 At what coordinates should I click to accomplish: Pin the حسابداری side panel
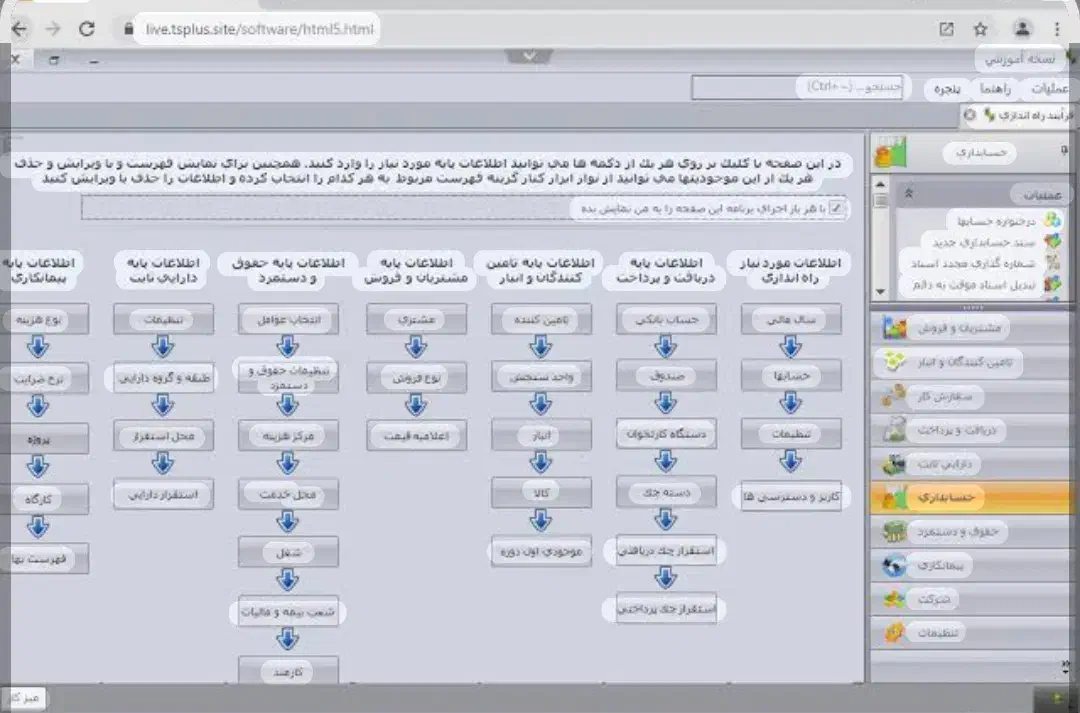(1064, 149)
